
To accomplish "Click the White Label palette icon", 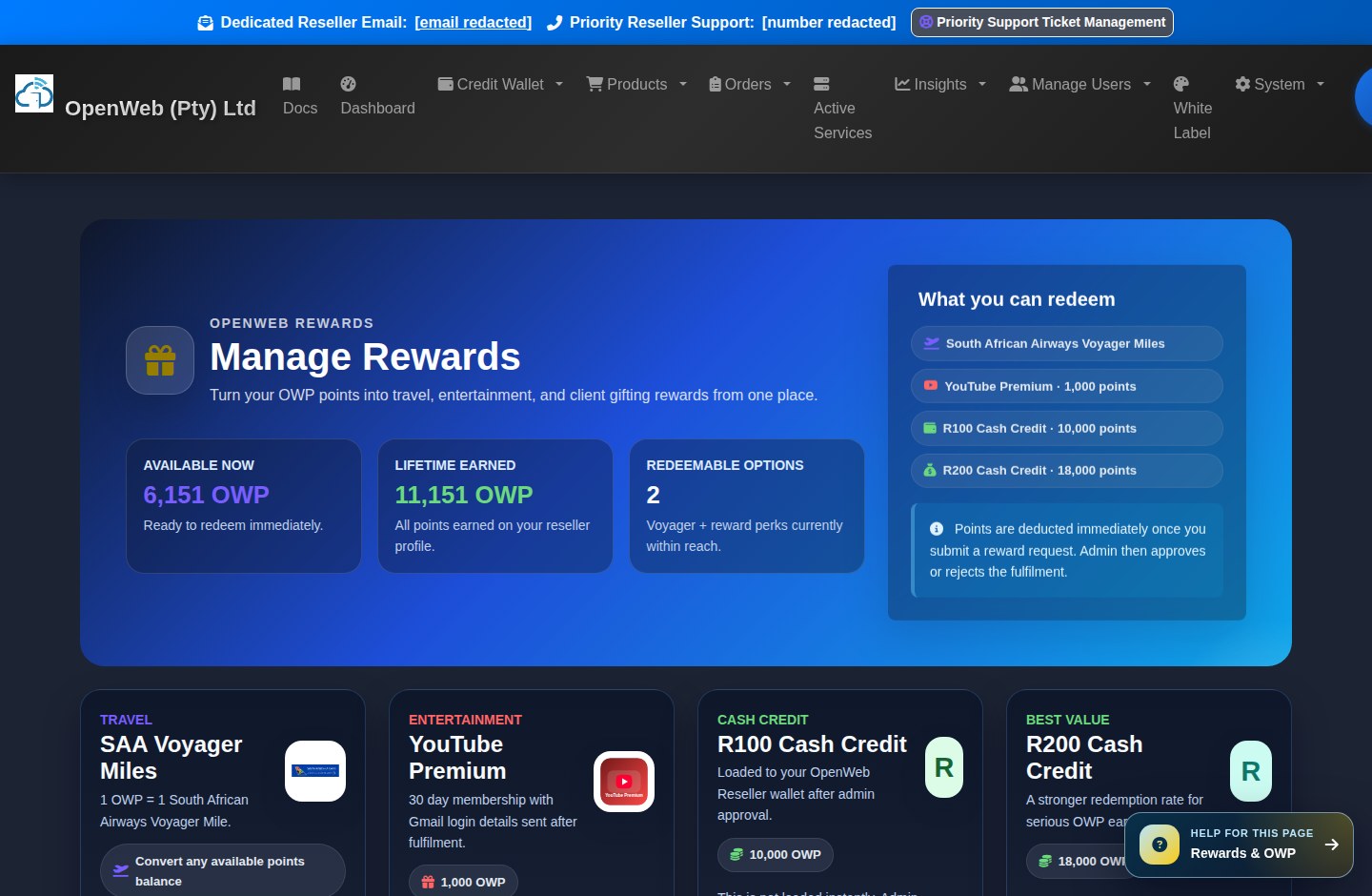I will point(1181,84).
